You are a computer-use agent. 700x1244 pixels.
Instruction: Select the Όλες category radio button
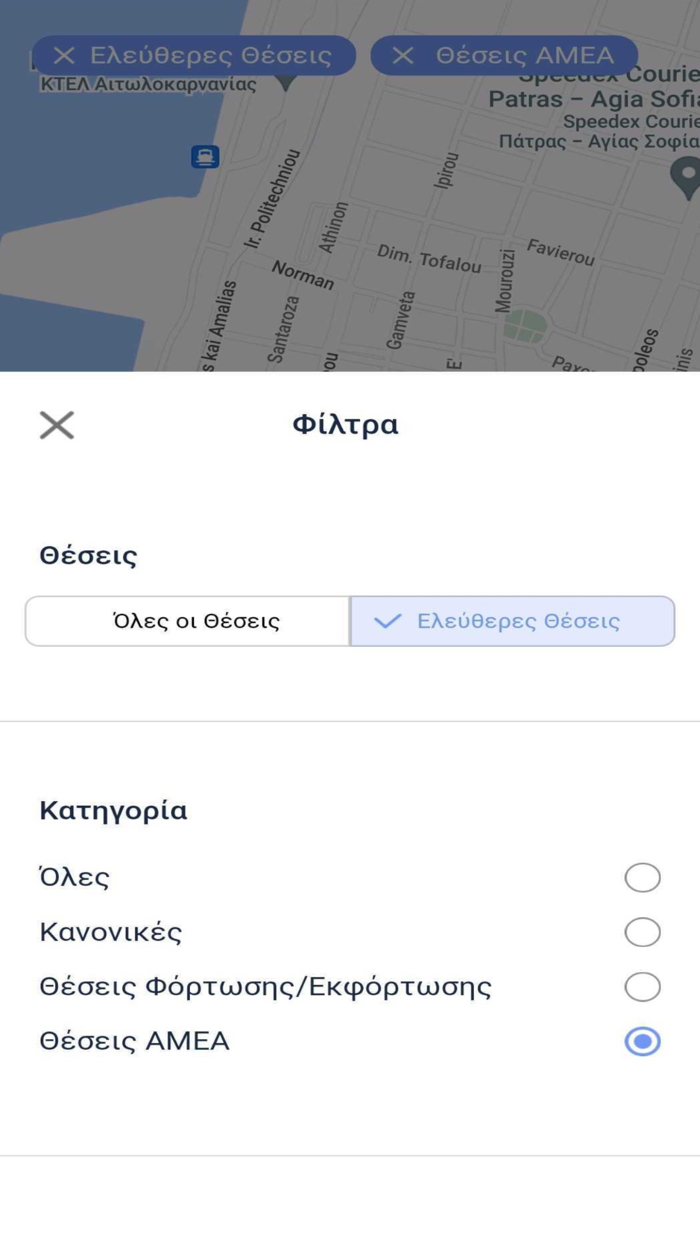coord(641,877)
